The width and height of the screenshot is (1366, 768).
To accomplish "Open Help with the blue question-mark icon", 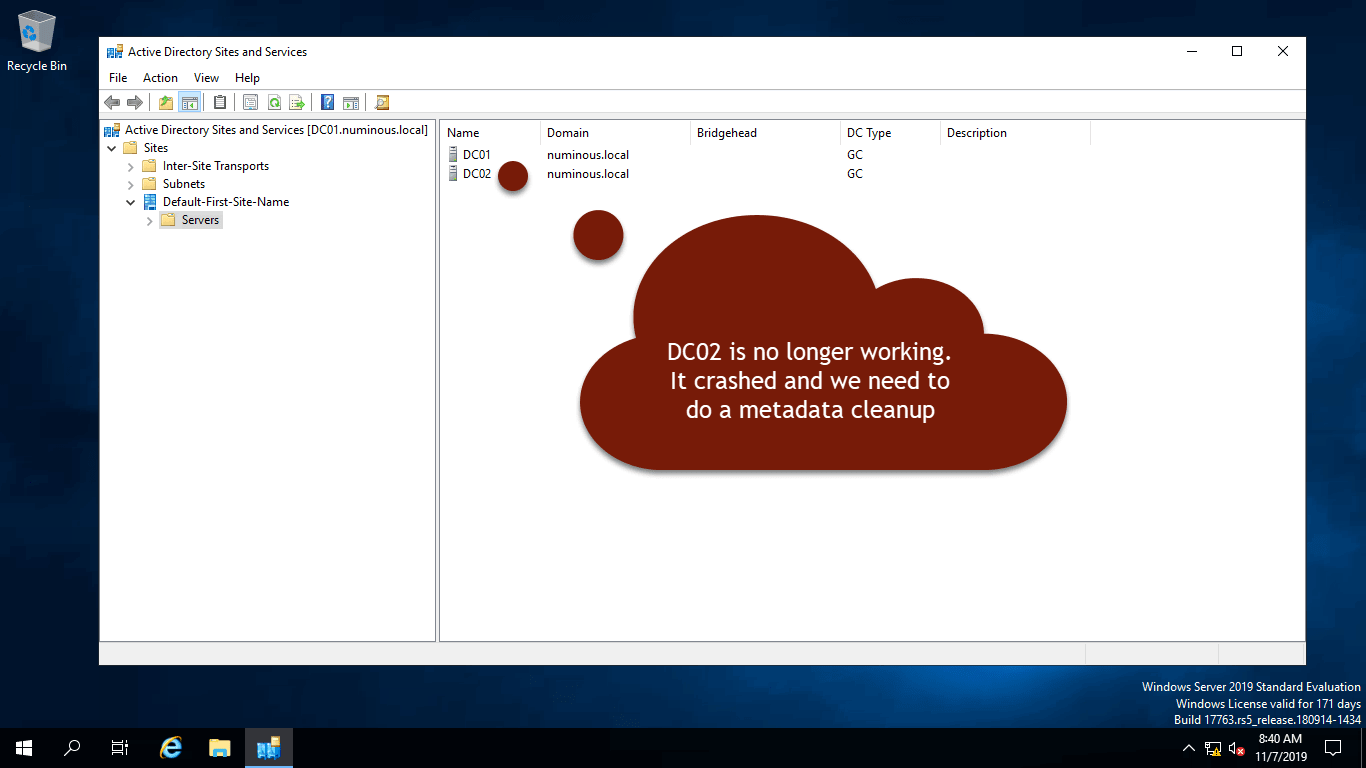I will (x=327, y=102).
